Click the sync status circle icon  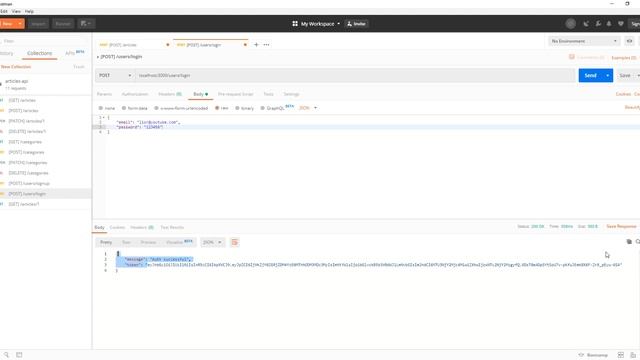571,24
